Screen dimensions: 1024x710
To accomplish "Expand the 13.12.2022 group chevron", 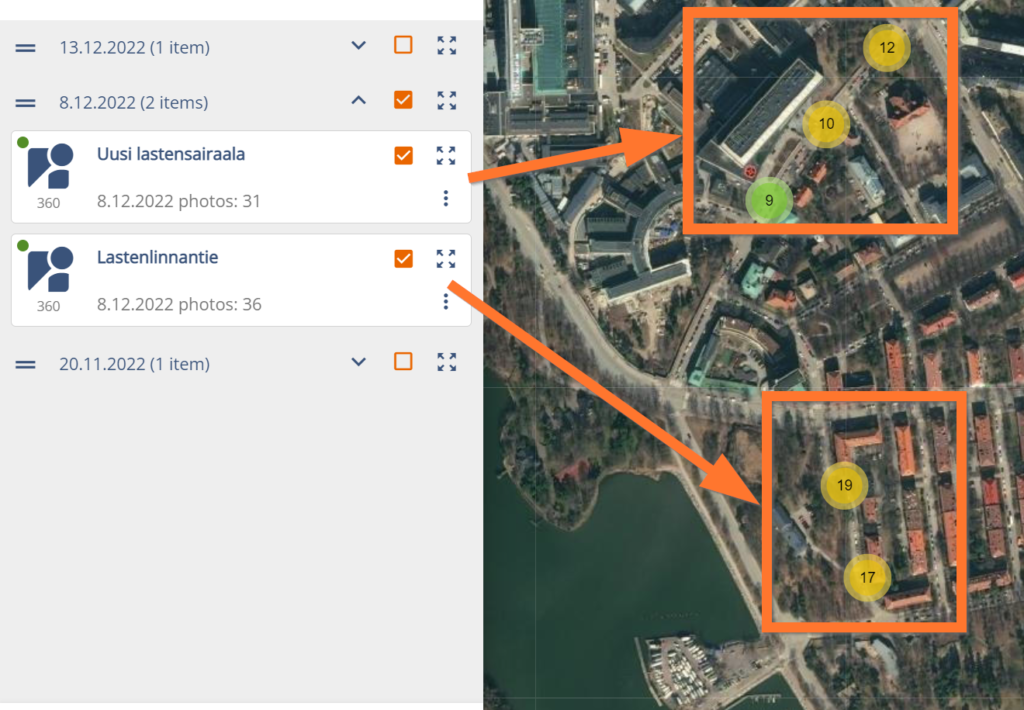I will (x=359, y=46).
